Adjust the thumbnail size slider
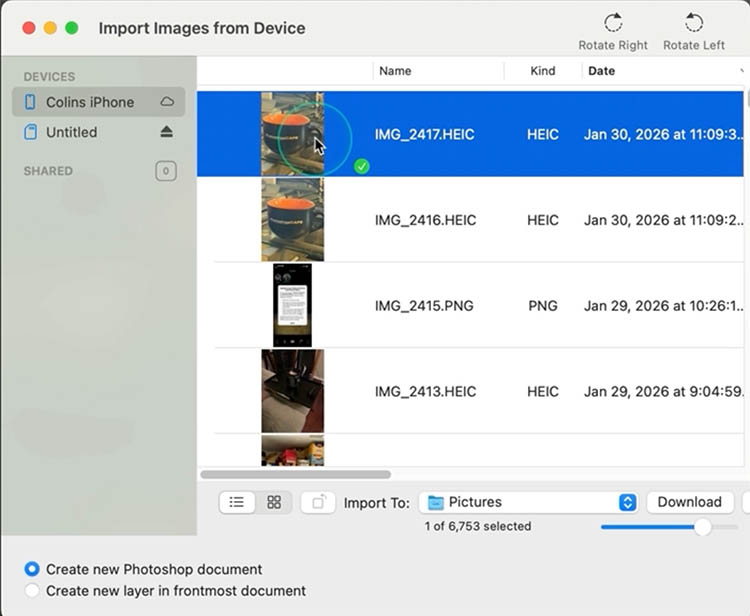Viewport: 750px width, 616px height. point(702,526)
